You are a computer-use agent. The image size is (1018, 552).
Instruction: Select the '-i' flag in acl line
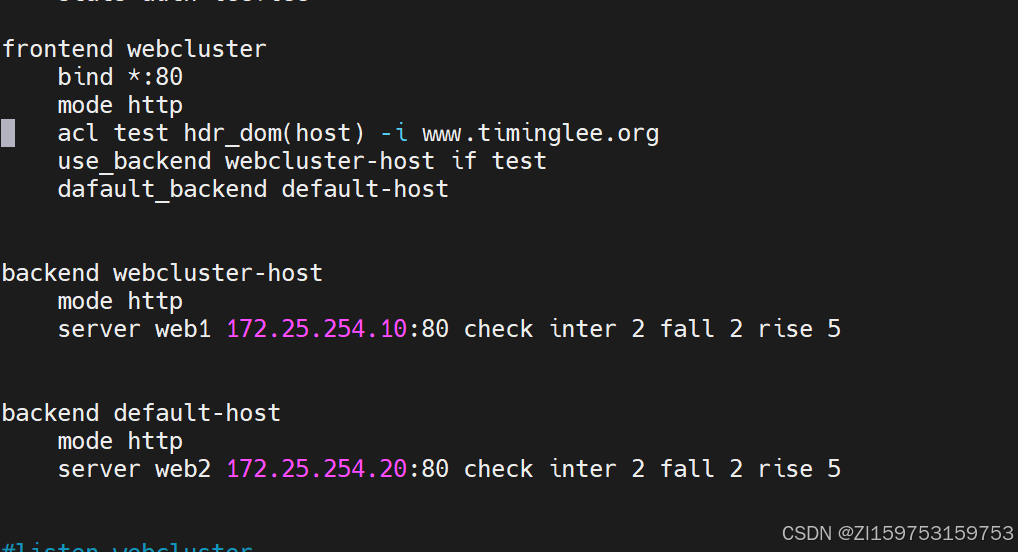click(394, 133)
